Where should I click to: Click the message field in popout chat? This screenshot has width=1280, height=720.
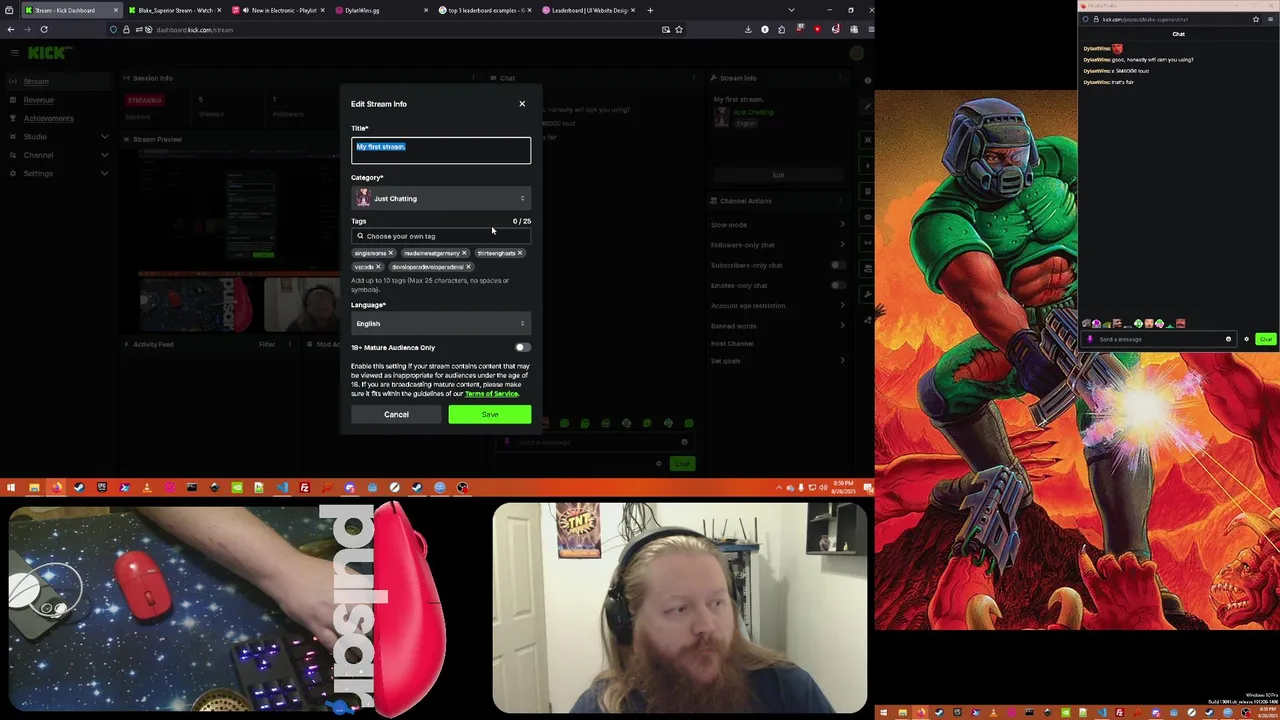pyautogui.click(x=1160, y=339)
